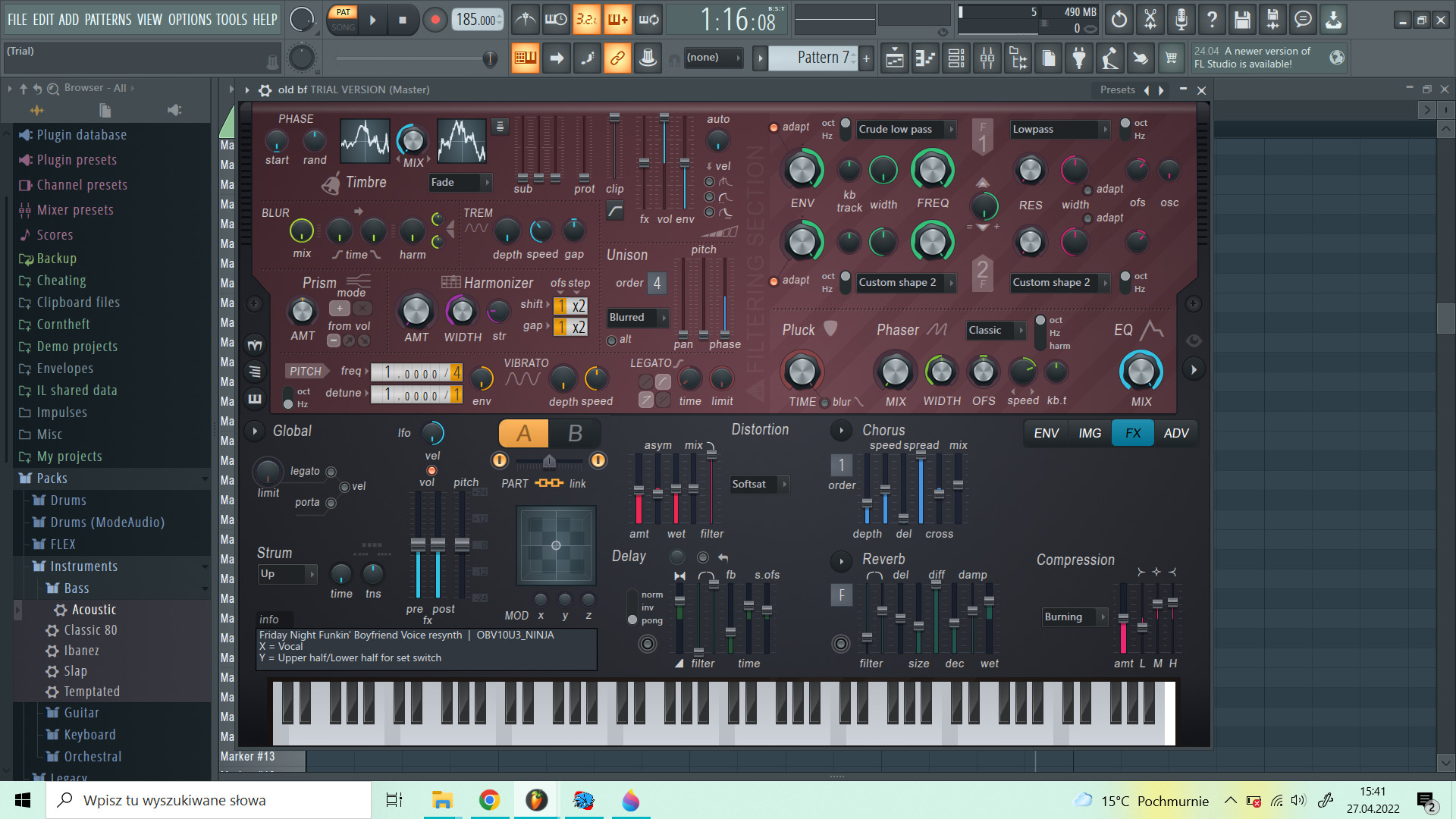Click the PART link chain icon
1456x819 pixels.
[x=549, y=483]
